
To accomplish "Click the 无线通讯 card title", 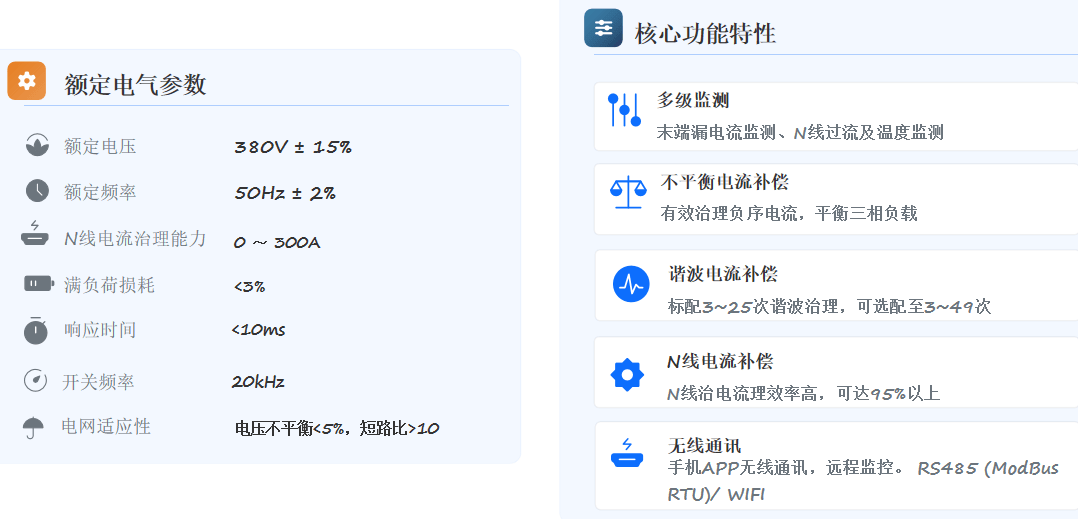I will [704, 445].
